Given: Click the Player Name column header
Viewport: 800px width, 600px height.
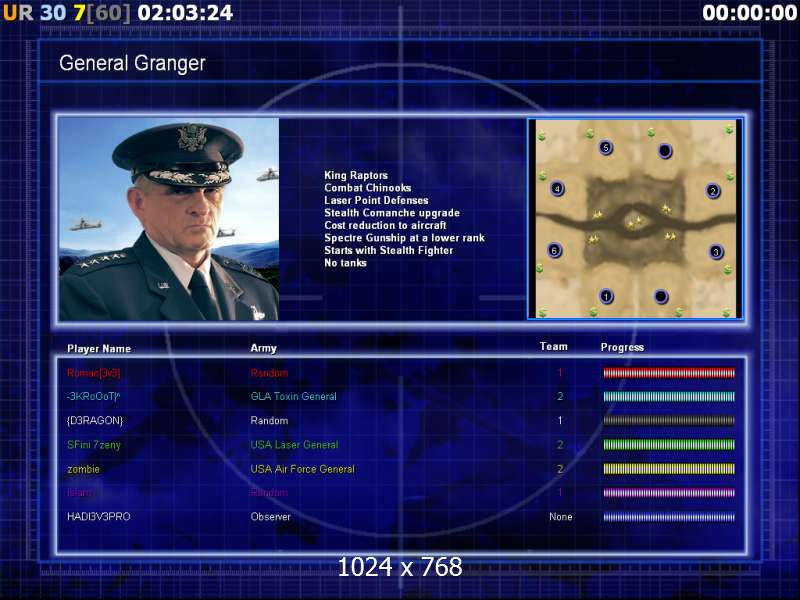Looking at the screenshot, I should click(99, 348).
